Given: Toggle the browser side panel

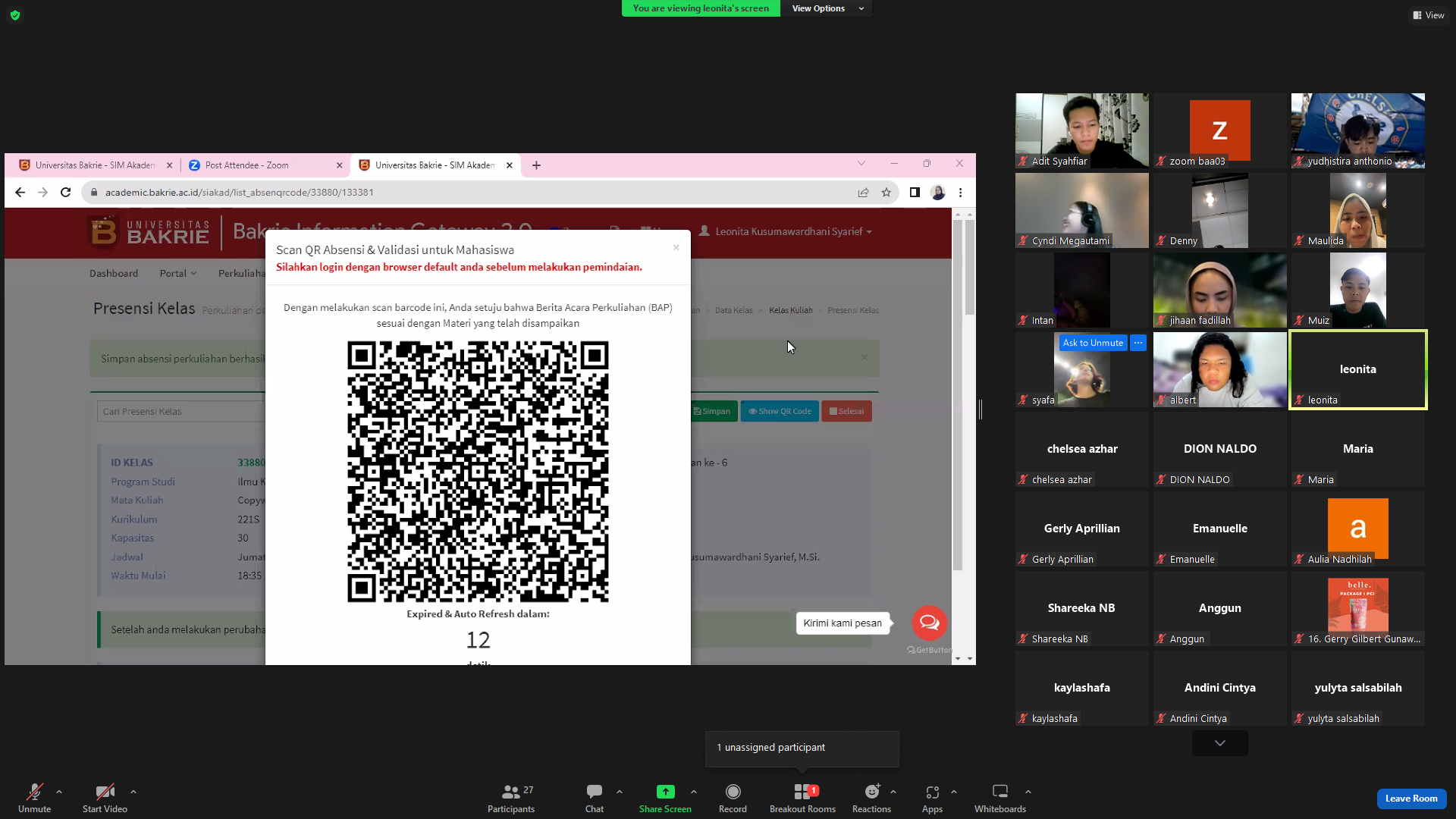Looking at the screenshot, I should 915,193.
